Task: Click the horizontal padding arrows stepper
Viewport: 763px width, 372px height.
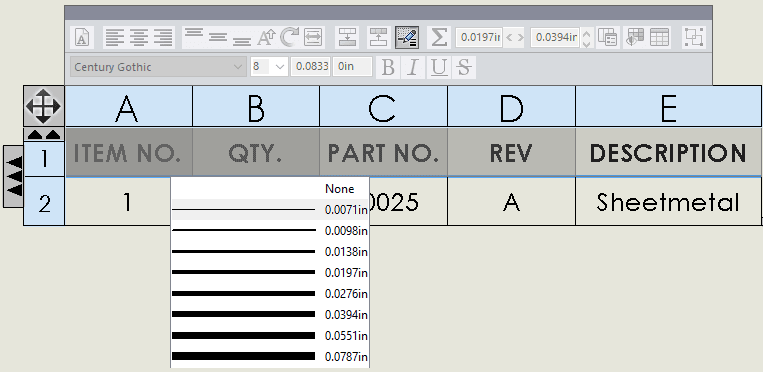Action: click(514, 37)
